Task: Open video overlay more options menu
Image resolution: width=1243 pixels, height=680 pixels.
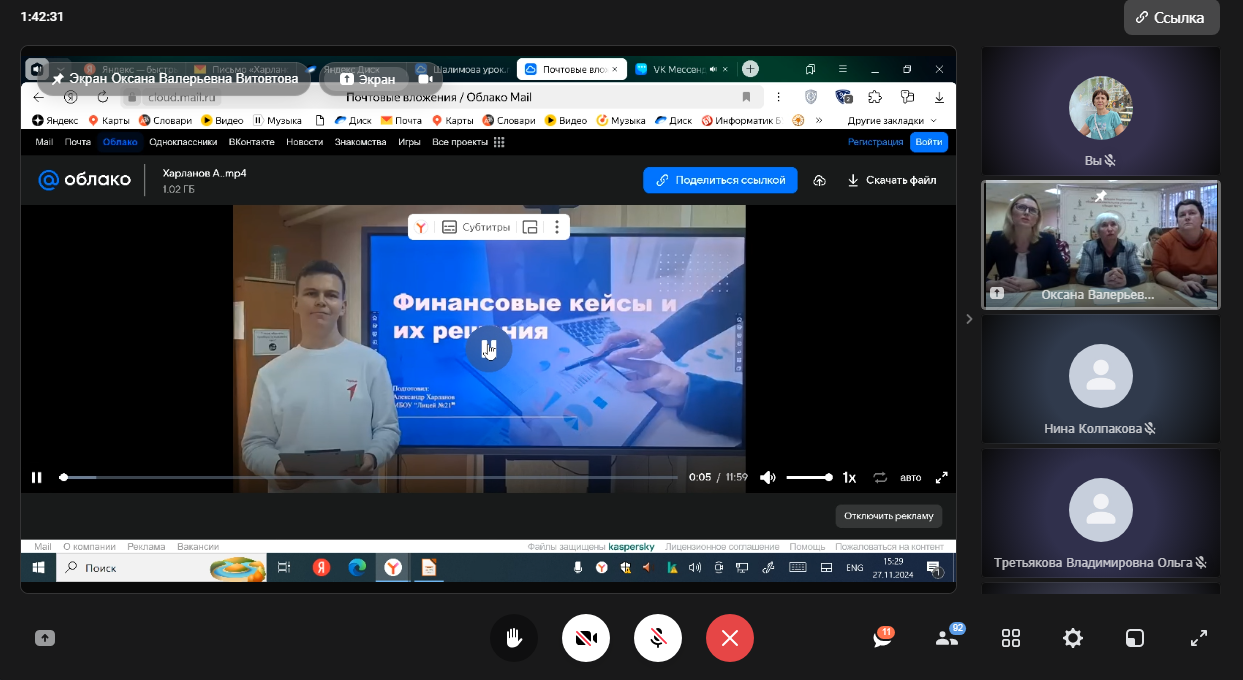Action: point(557,227)
